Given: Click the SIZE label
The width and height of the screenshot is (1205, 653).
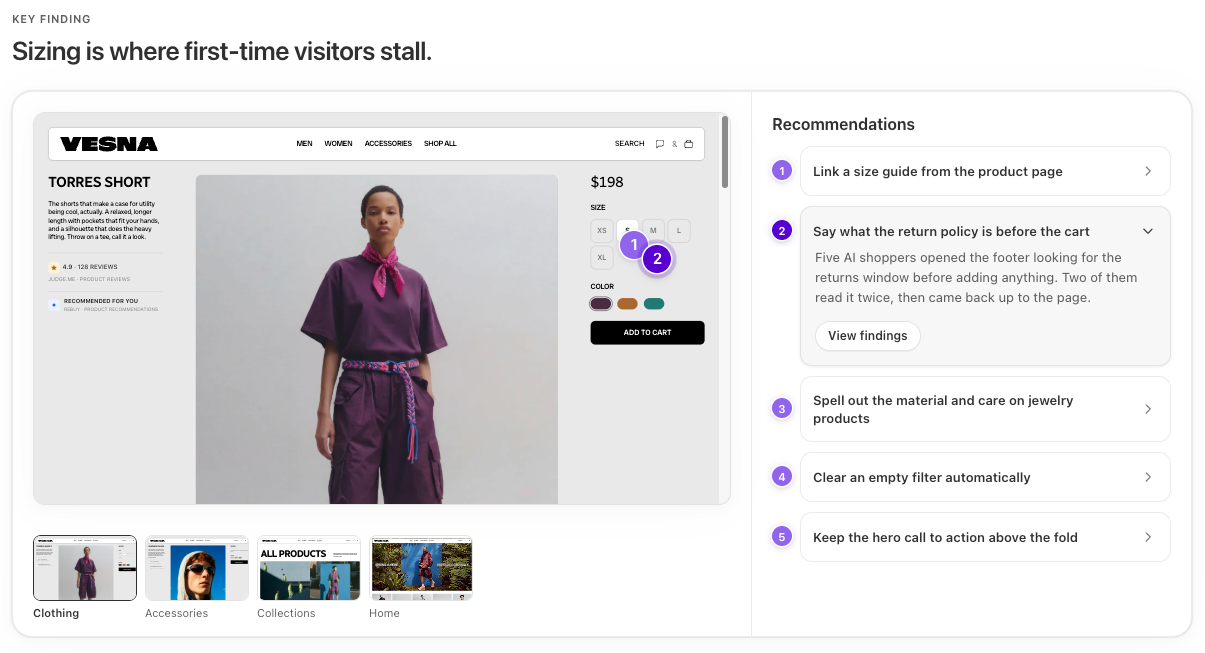Looking at the screenshot, I should click(x=598, y=208).
